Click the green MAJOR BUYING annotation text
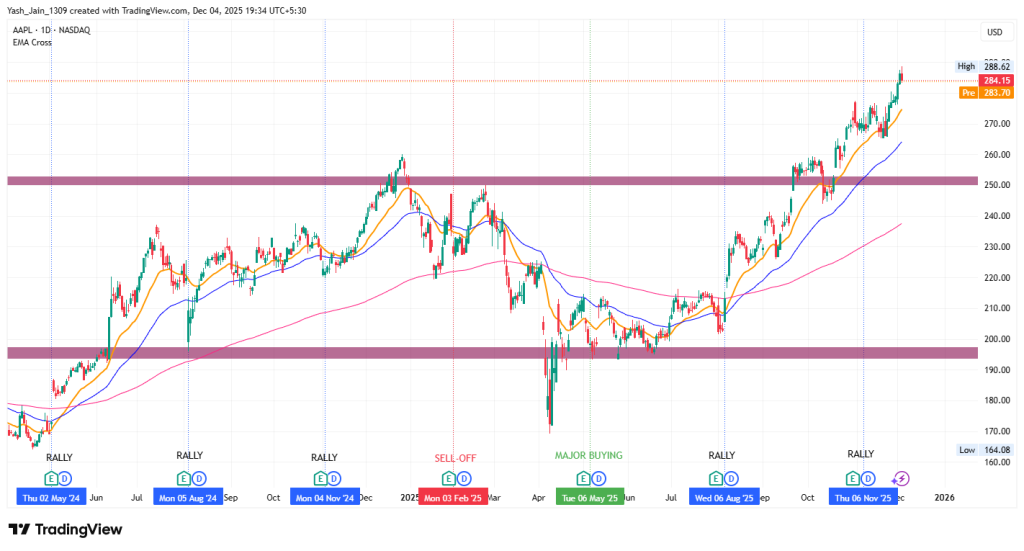The width and height of the screenshot is (1024, 551). tap(588, 456)
